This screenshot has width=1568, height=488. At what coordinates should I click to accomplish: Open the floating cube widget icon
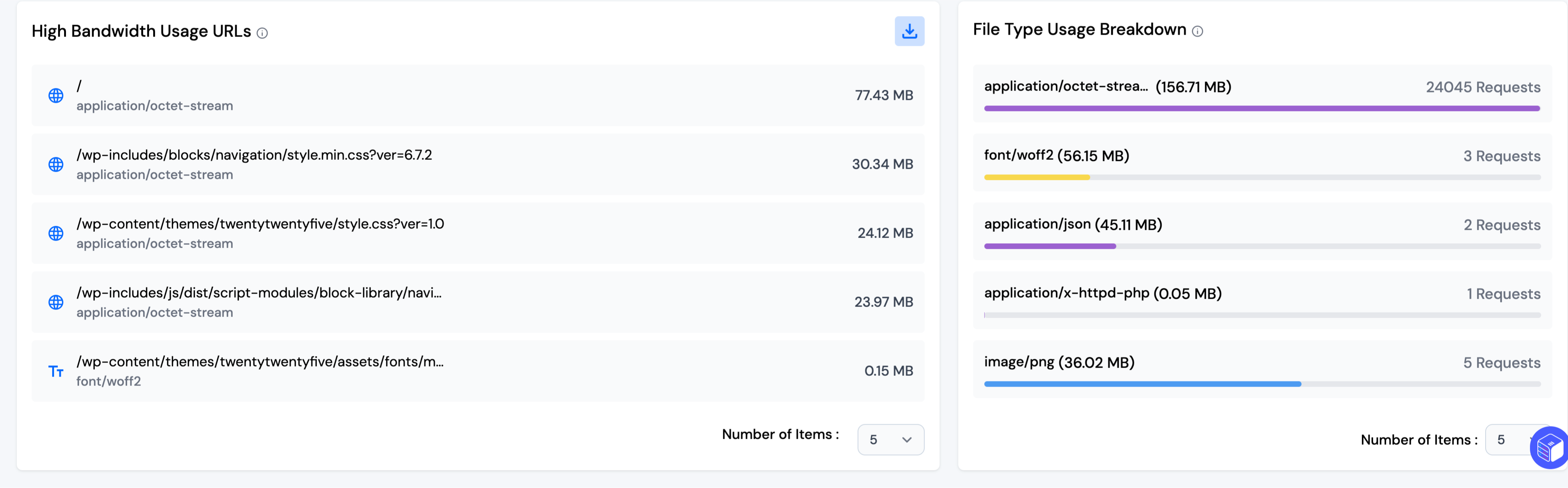[1549, 448]
